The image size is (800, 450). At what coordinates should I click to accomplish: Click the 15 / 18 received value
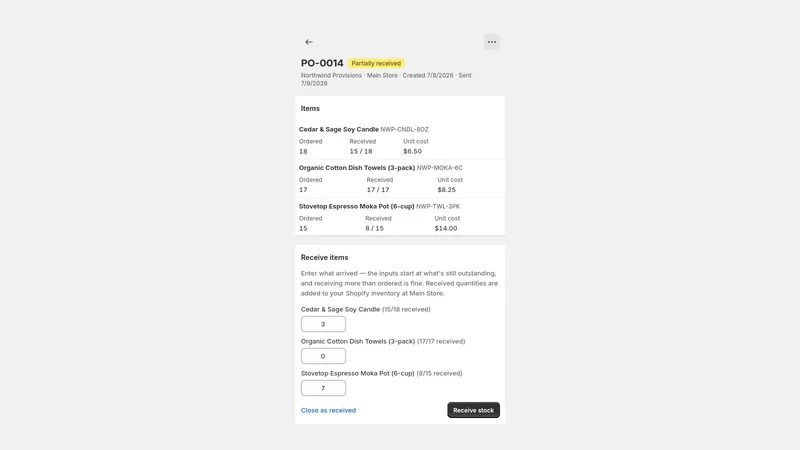(361, 152)
